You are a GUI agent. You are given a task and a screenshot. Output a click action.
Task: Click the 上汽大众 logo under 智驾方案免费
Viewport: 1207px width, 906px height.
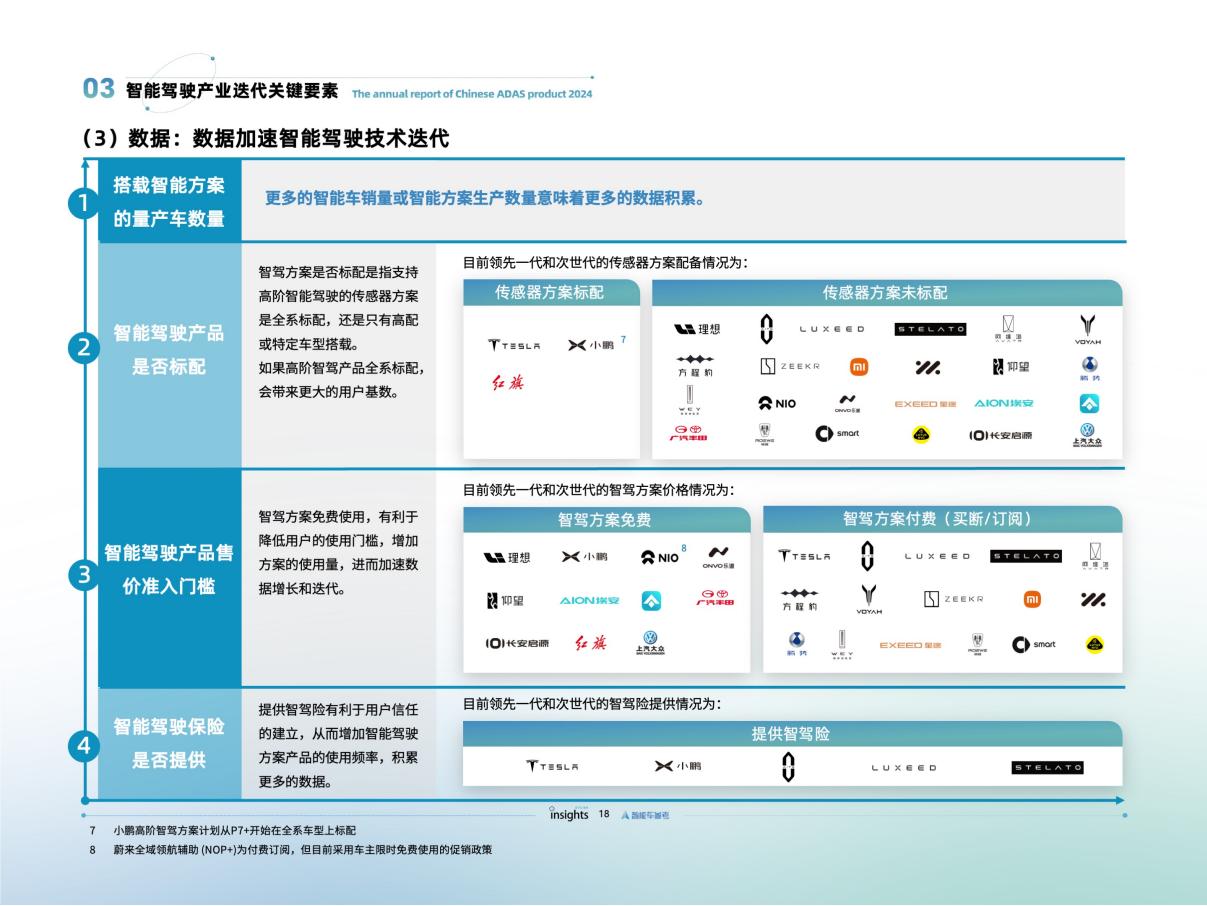pyautogui.click(x=652, y=642)
